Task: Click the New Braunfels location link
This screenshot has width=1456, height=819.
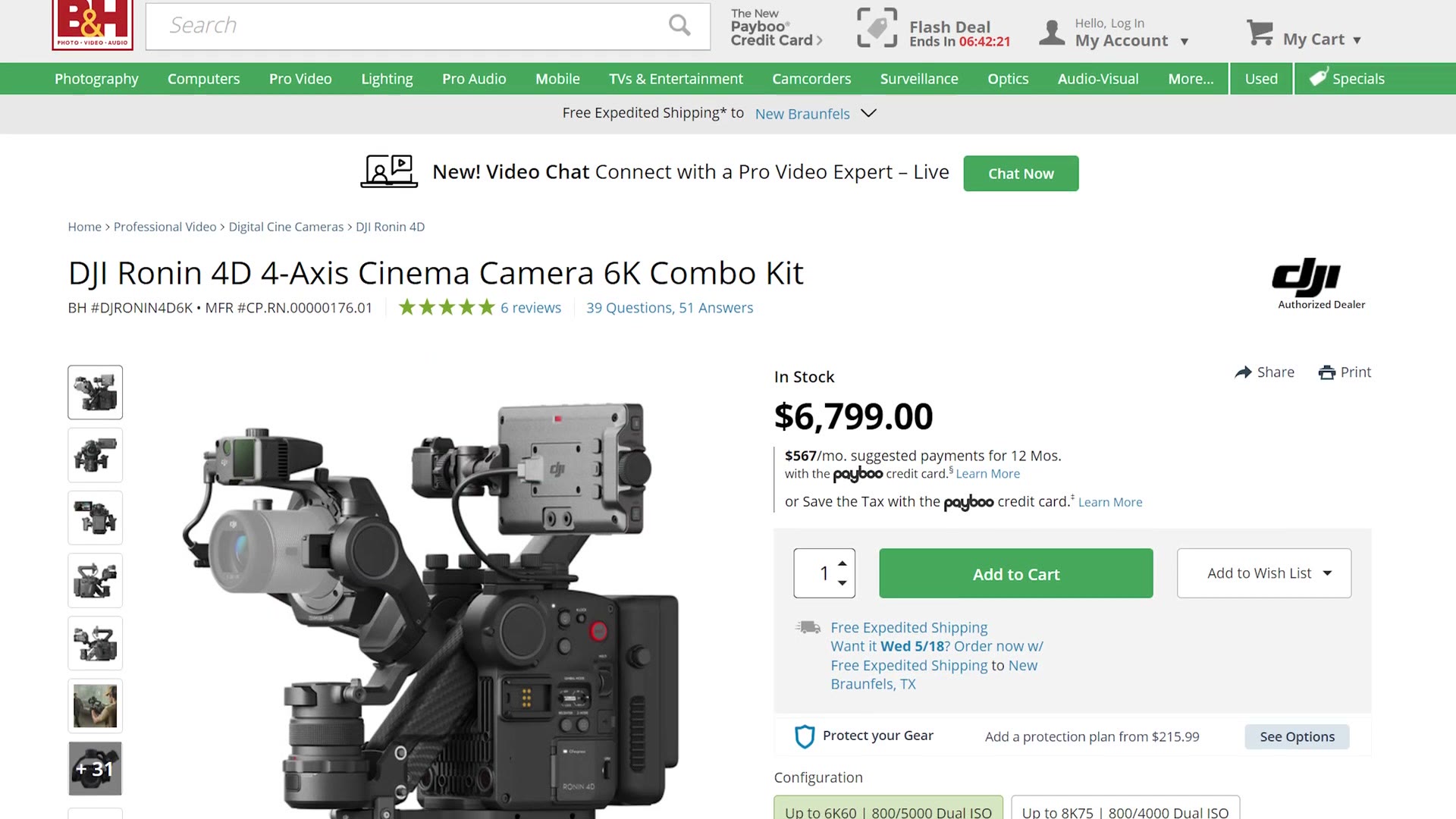Action: point(802,114)
